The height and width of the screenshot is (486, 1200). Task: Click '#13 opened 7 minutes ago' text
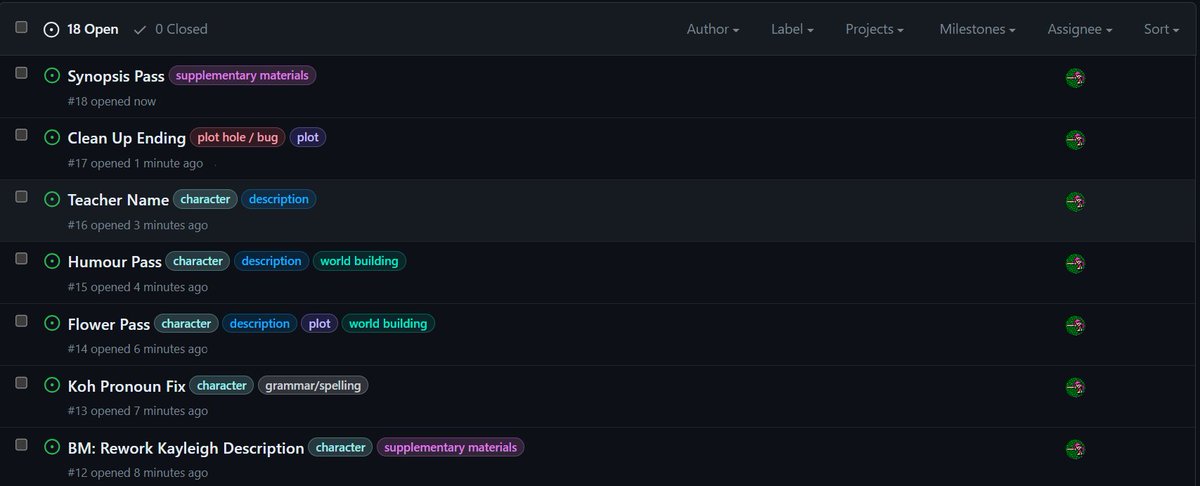(138, 411)
